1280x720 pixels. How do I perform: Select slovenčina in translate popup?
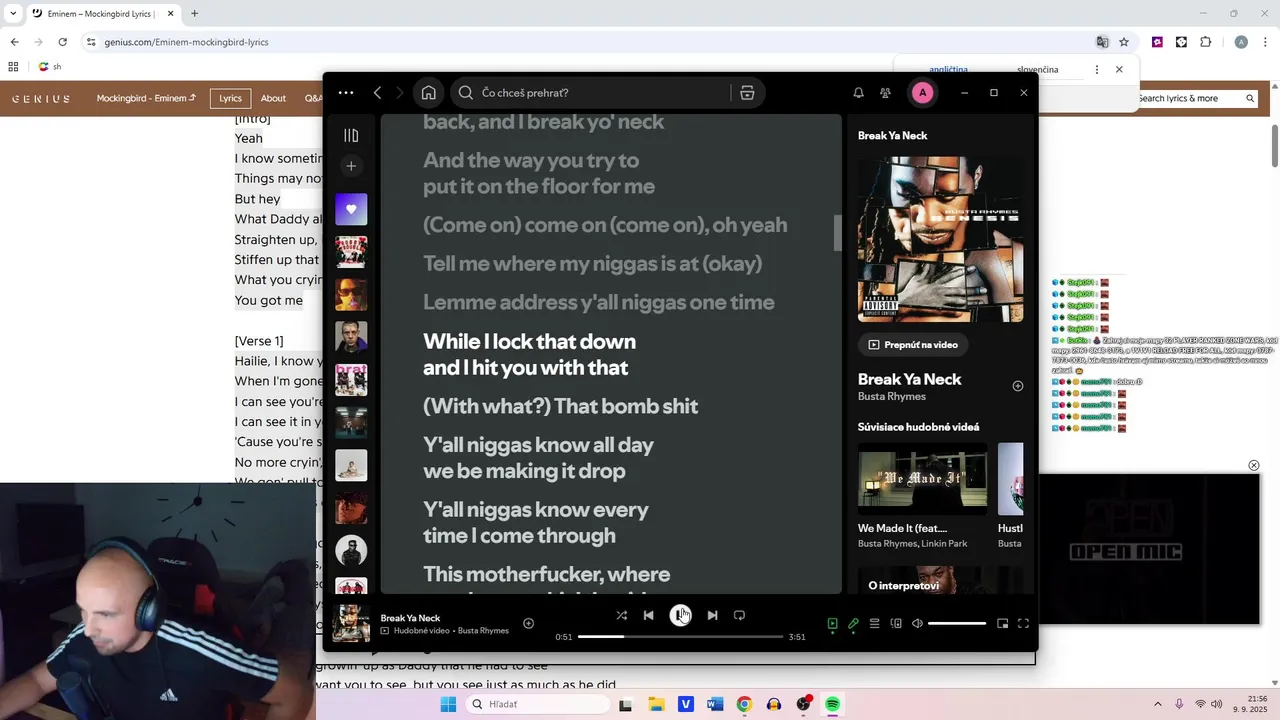click(1037, 69)
